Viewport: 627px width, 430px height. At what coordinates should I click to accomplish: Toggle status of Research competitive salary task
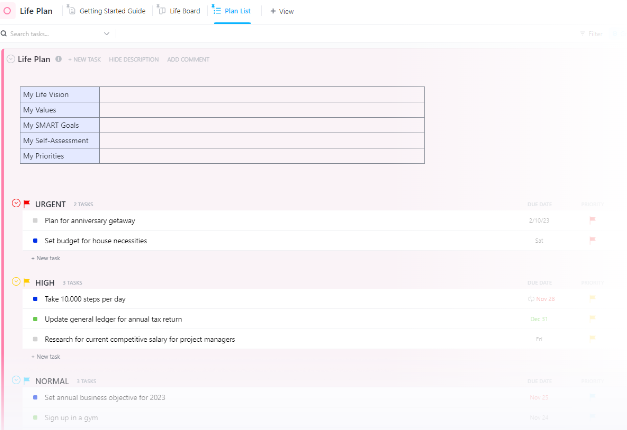click(x=35, y=339)
